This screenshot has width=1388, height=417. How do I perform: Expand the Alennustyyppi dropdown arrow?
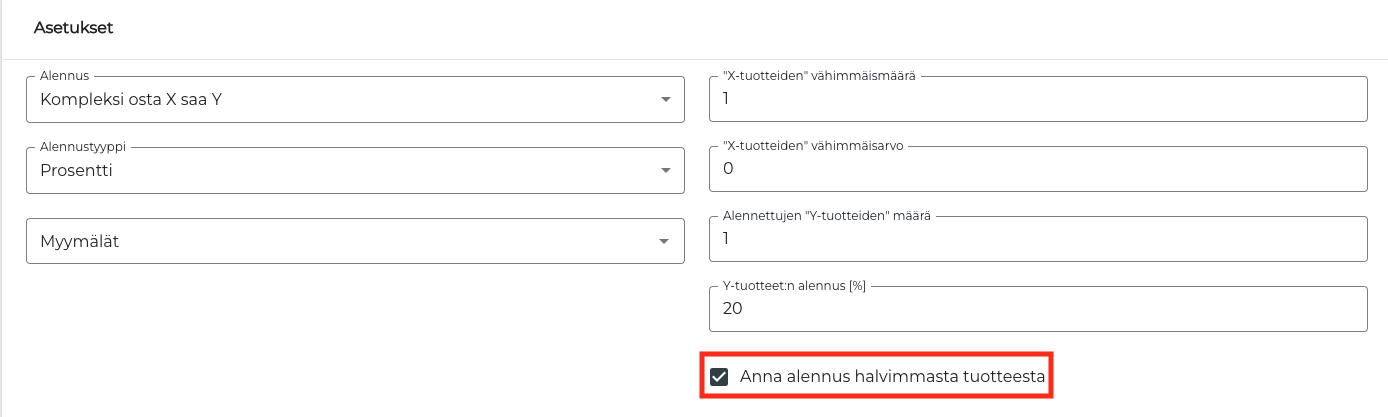[665, 170]
